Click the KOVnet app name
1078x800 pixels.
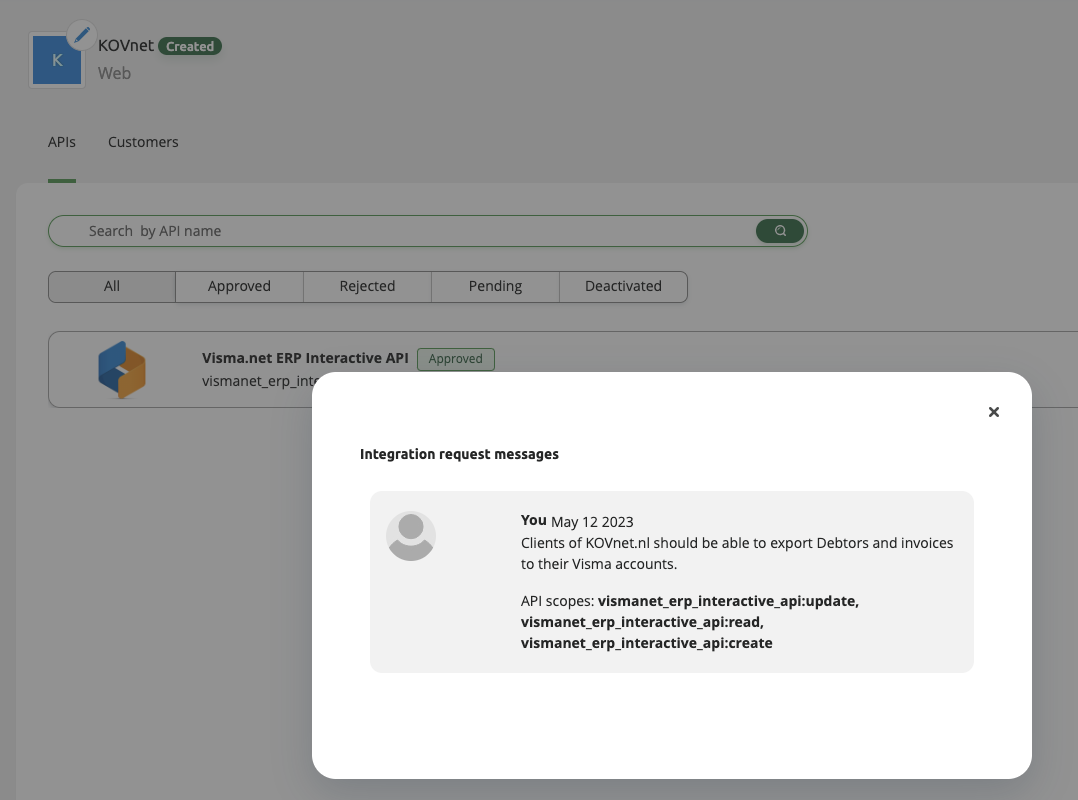[126, 45]
